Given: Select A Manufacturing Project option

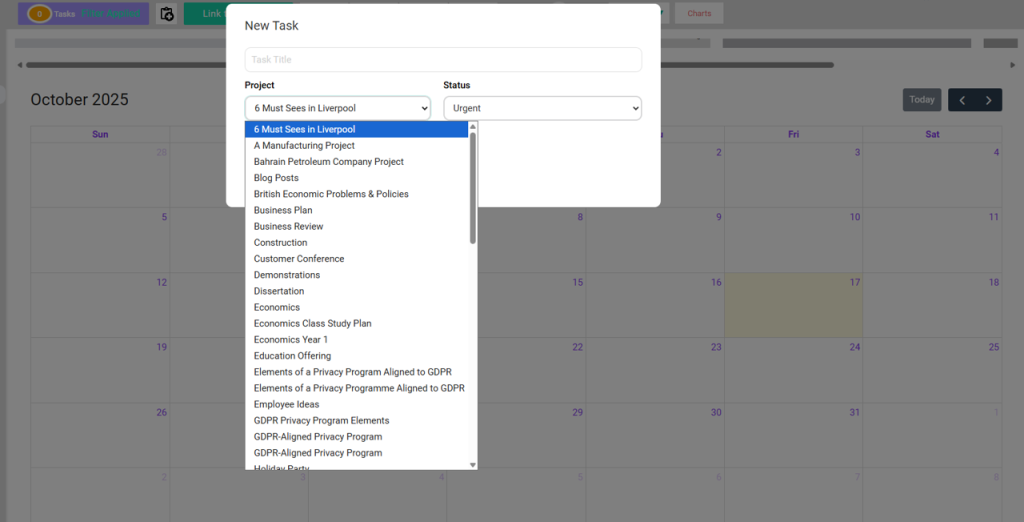Looking at the screenshot, I should 304,145.
